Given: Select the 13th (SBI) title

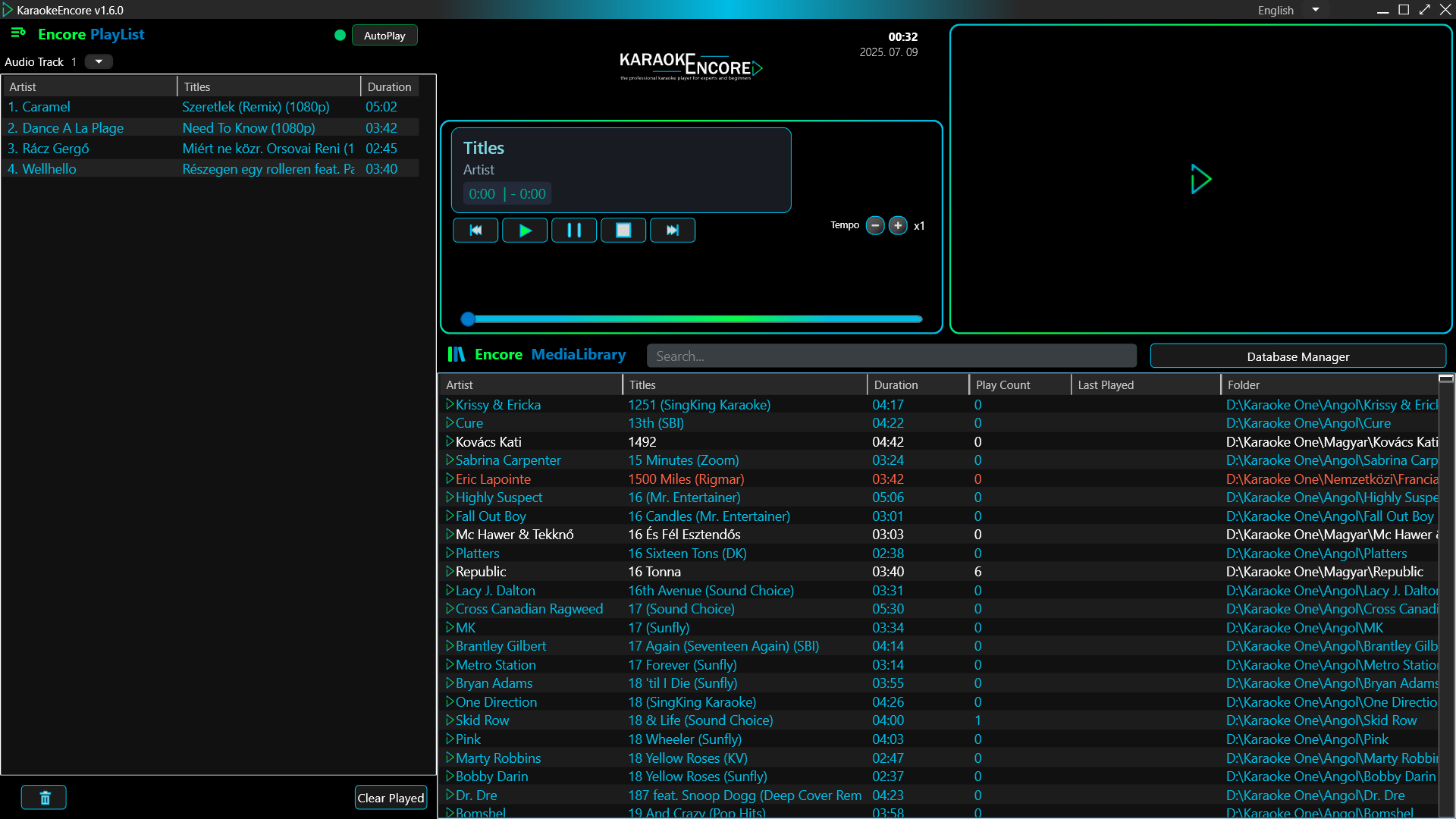Looking at the screenshot, I should (656, 423).
